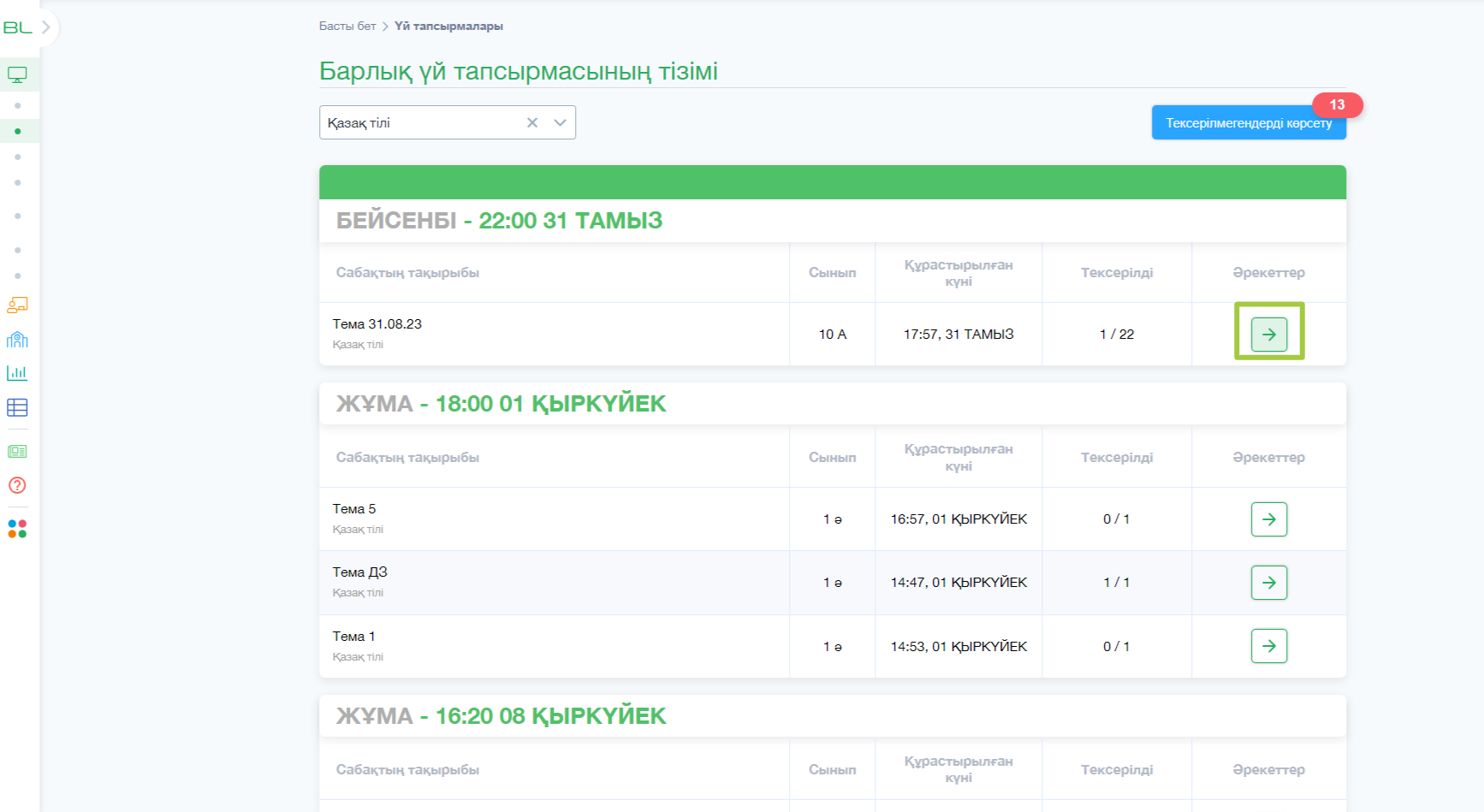Image resolution: width=1484 pixels, height=812 pixels.
Task: Go to the Басты бет breadcrumb
Action: pos(347,27)
